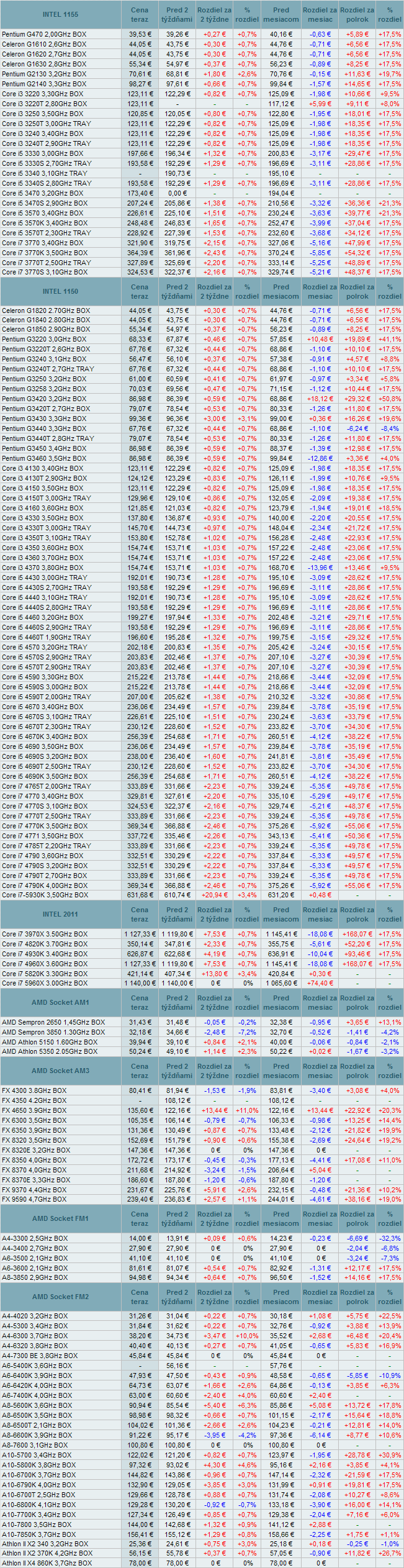The width and height of the screenshot is (404, 1568).
Task: Click row AMD Sempron 2650 1,45GHz BOX
Action: pos(202,1022)
